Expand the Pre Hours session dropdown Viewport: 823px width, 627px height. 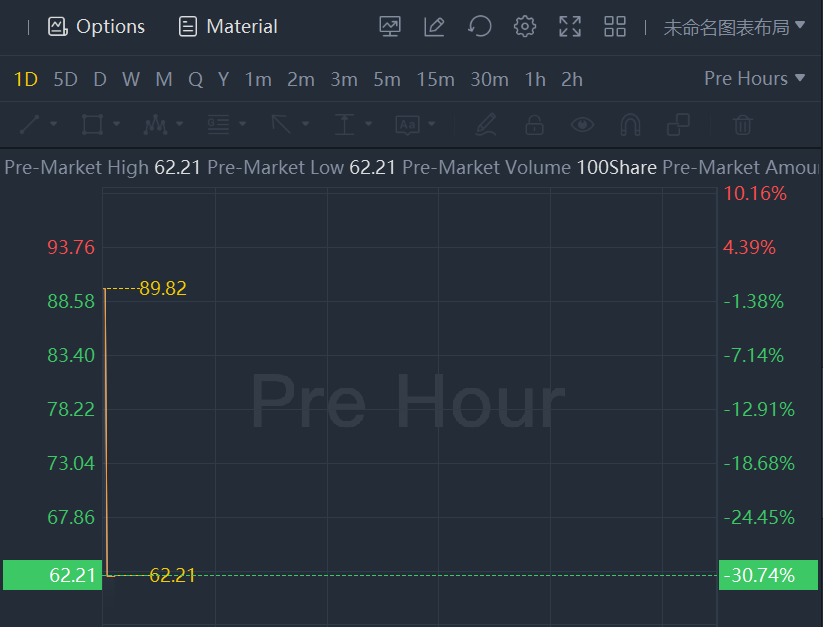[754, 79]
